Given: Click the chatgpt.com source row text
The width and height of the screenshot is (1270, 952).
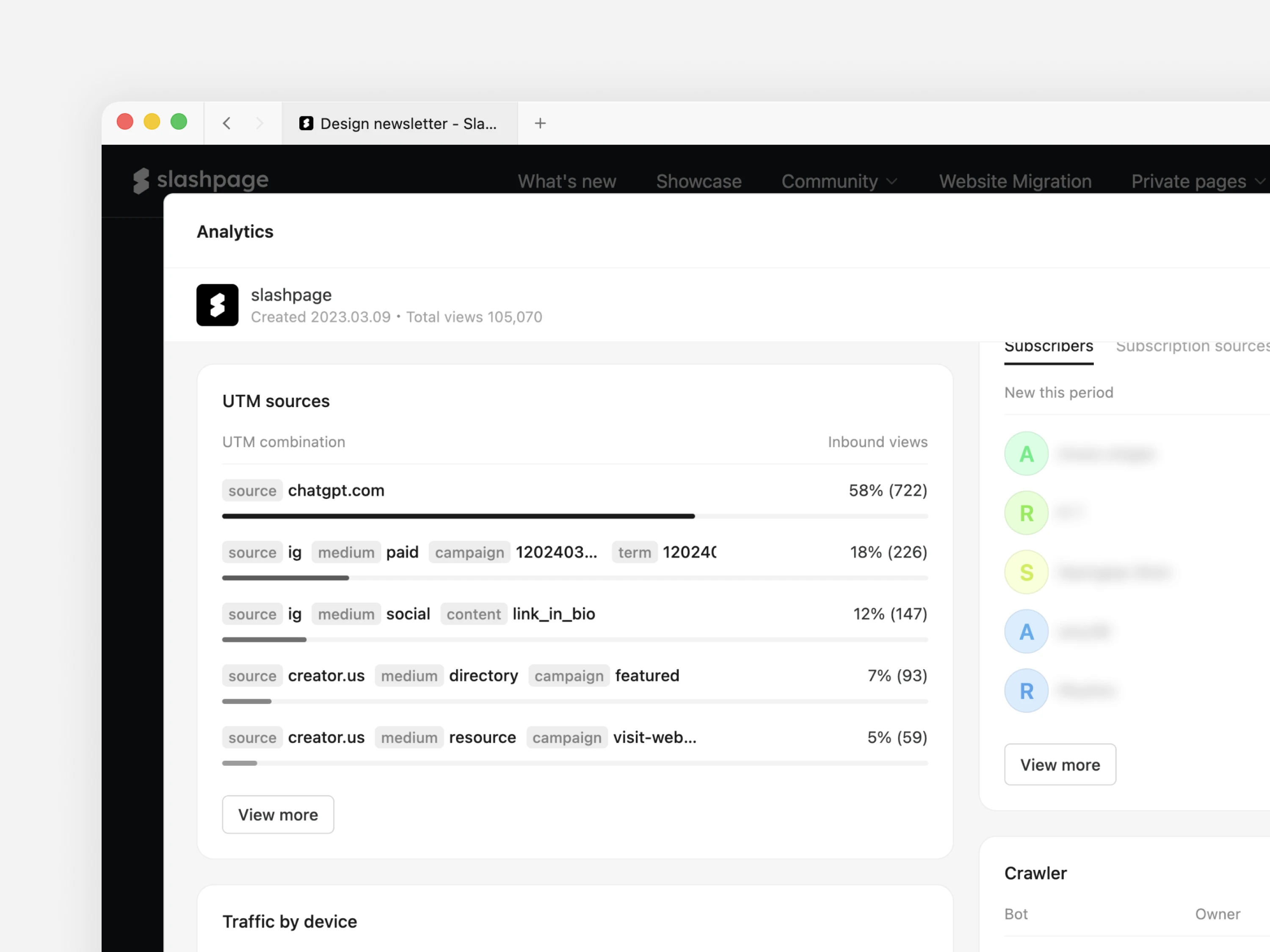Looking at the screenshot, I should click(336, 491).
